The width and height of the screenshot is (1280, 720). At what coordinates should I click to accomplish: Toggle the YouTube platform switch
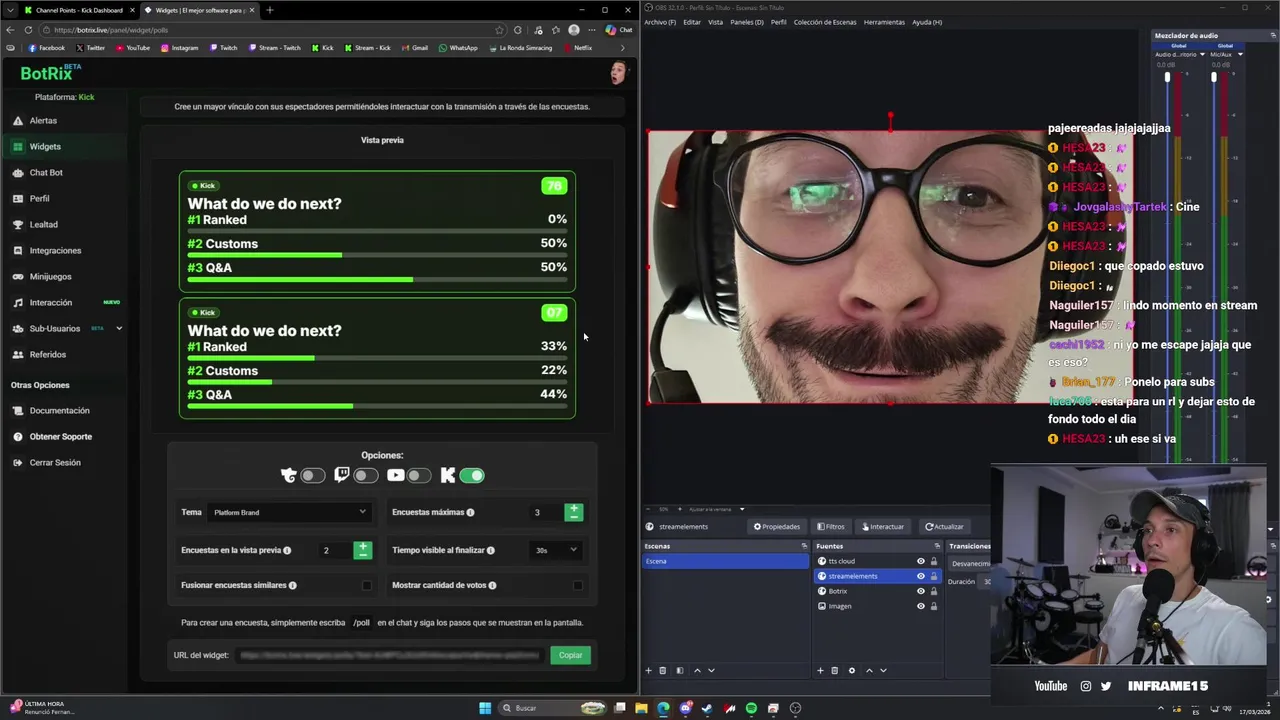tap(419, 476)
